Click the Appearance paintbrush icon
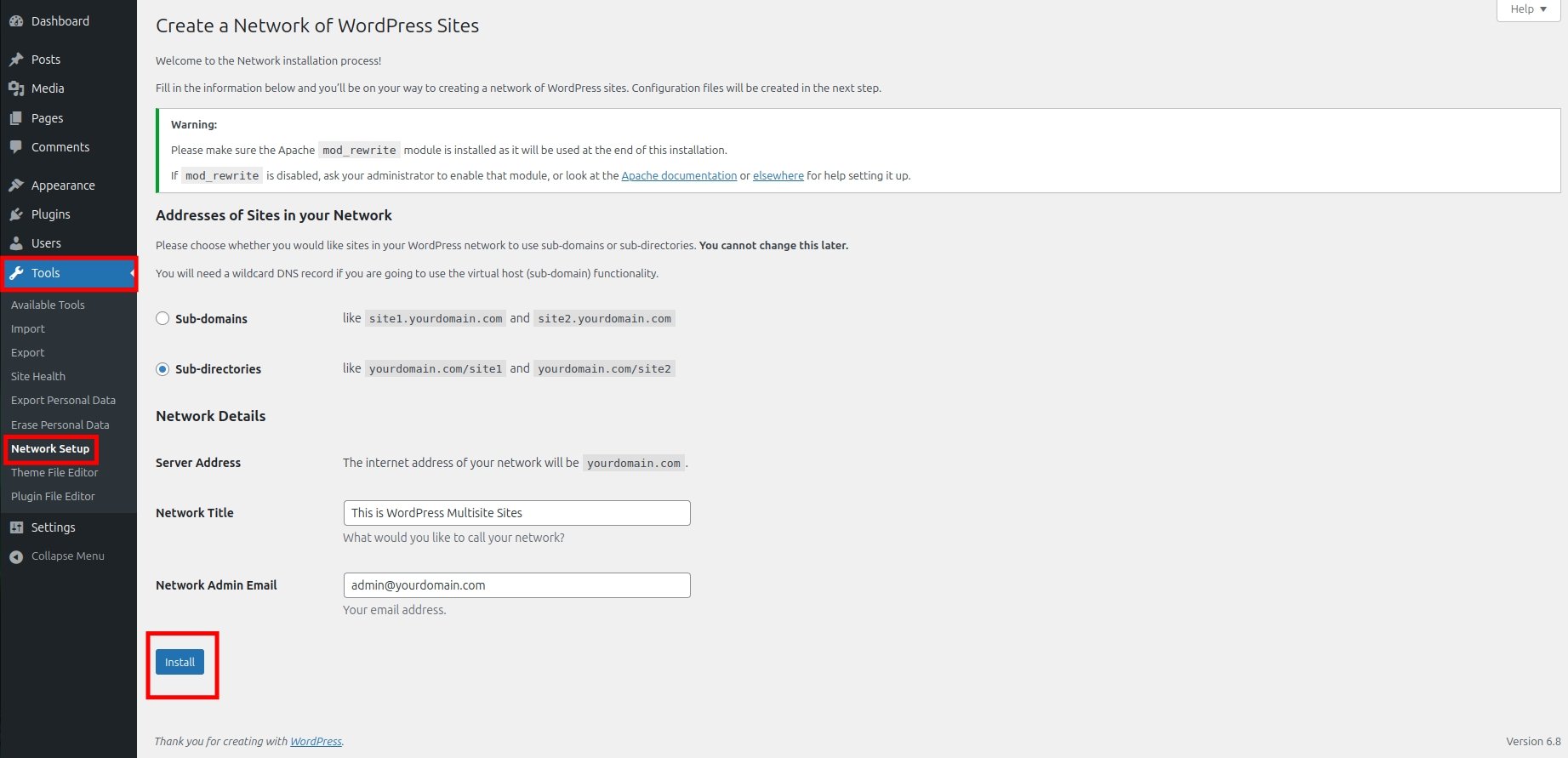The image size is (1568, 758). point(16,185)
